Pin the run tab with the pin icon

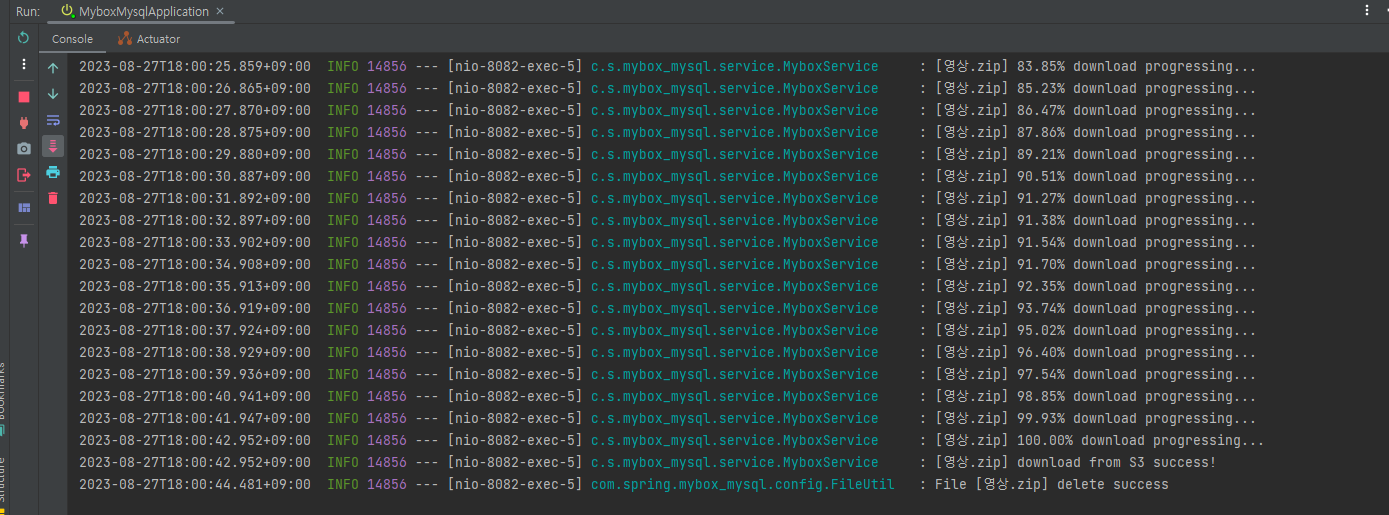[24, 240]
